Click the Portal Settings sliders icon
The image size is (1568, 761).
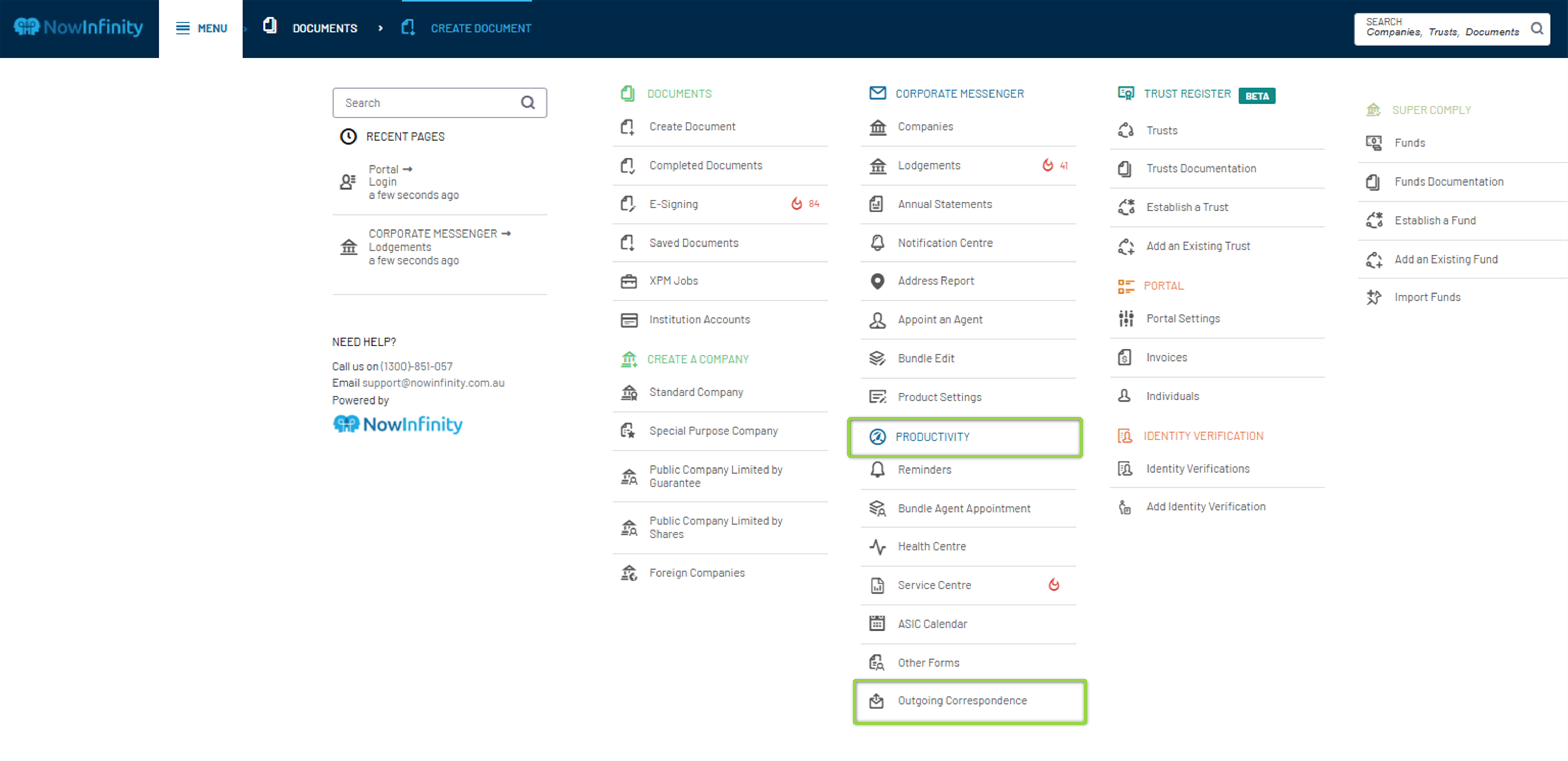click(x=1125, y=318)
